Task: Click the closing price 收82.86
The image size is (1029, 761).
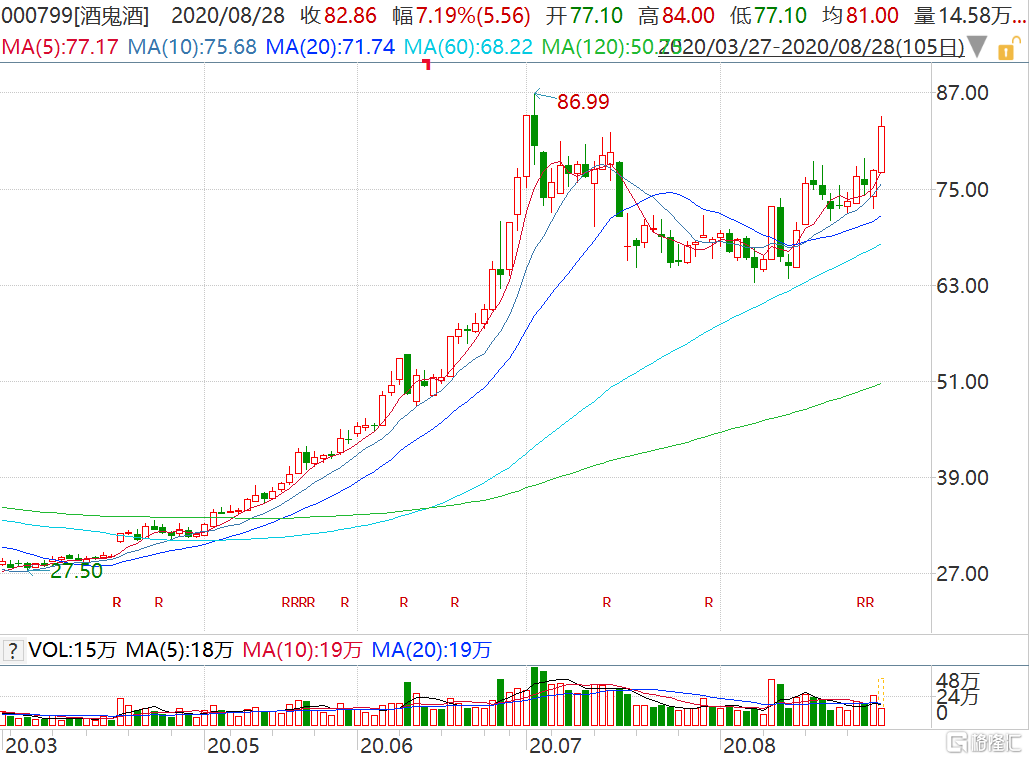Action: (x=339, y=16)
